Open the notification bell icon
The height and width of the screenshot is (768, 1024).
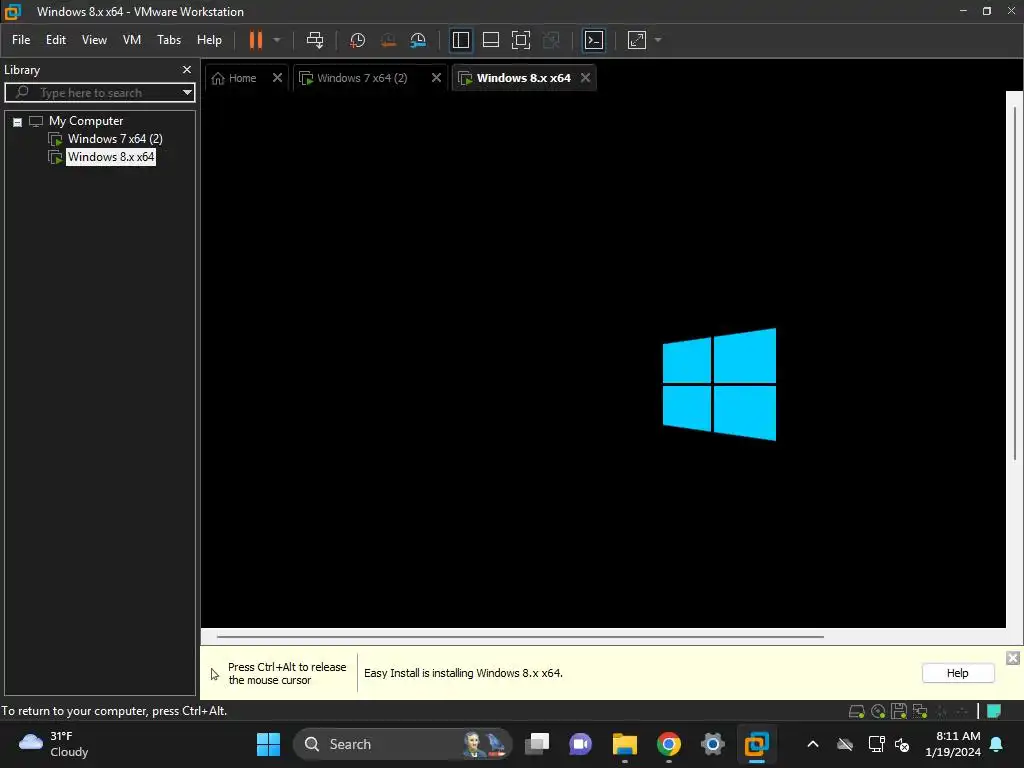(997, 744)
